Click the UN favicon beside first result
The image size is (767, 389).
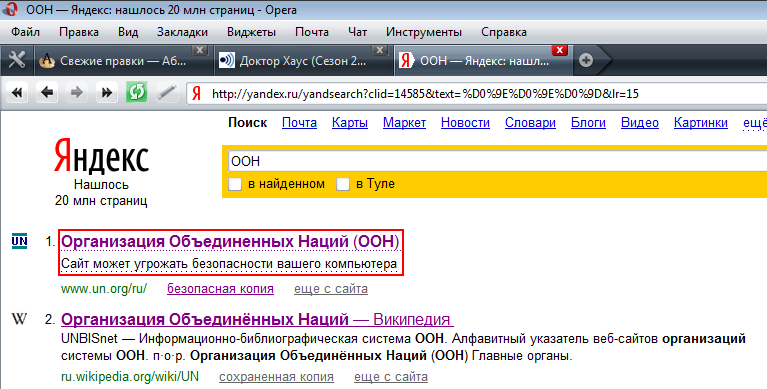(x=20, y=241)
